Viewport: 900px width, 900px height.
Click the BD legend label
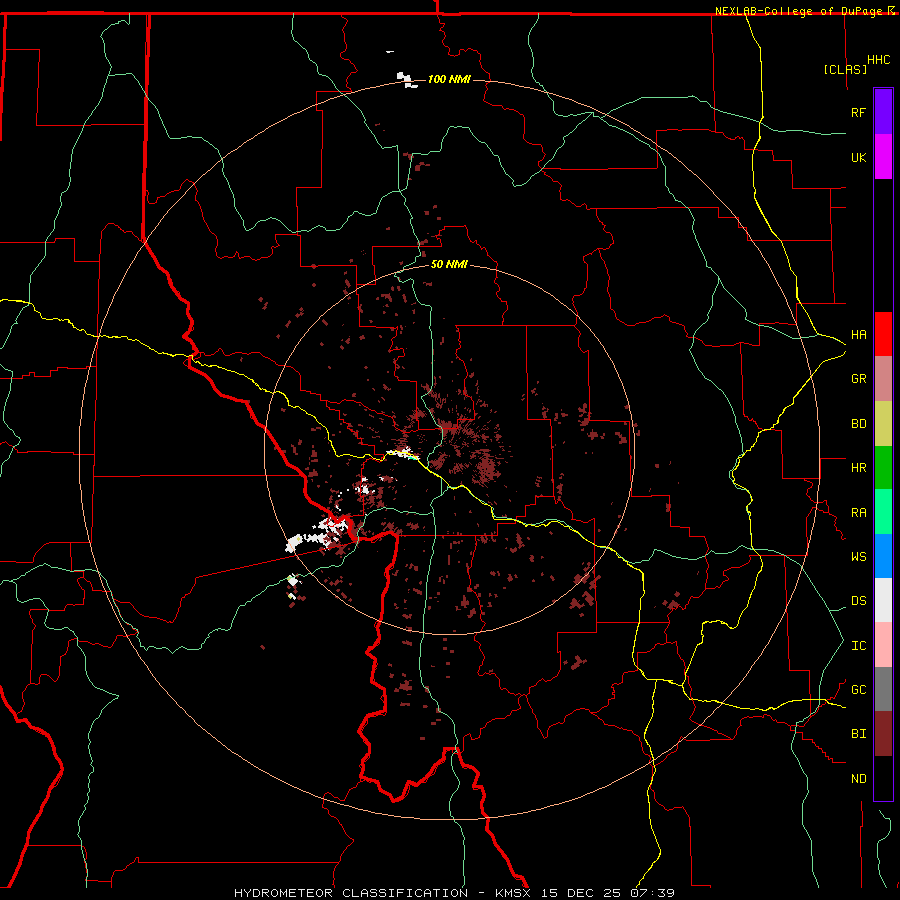click(858, 424)
